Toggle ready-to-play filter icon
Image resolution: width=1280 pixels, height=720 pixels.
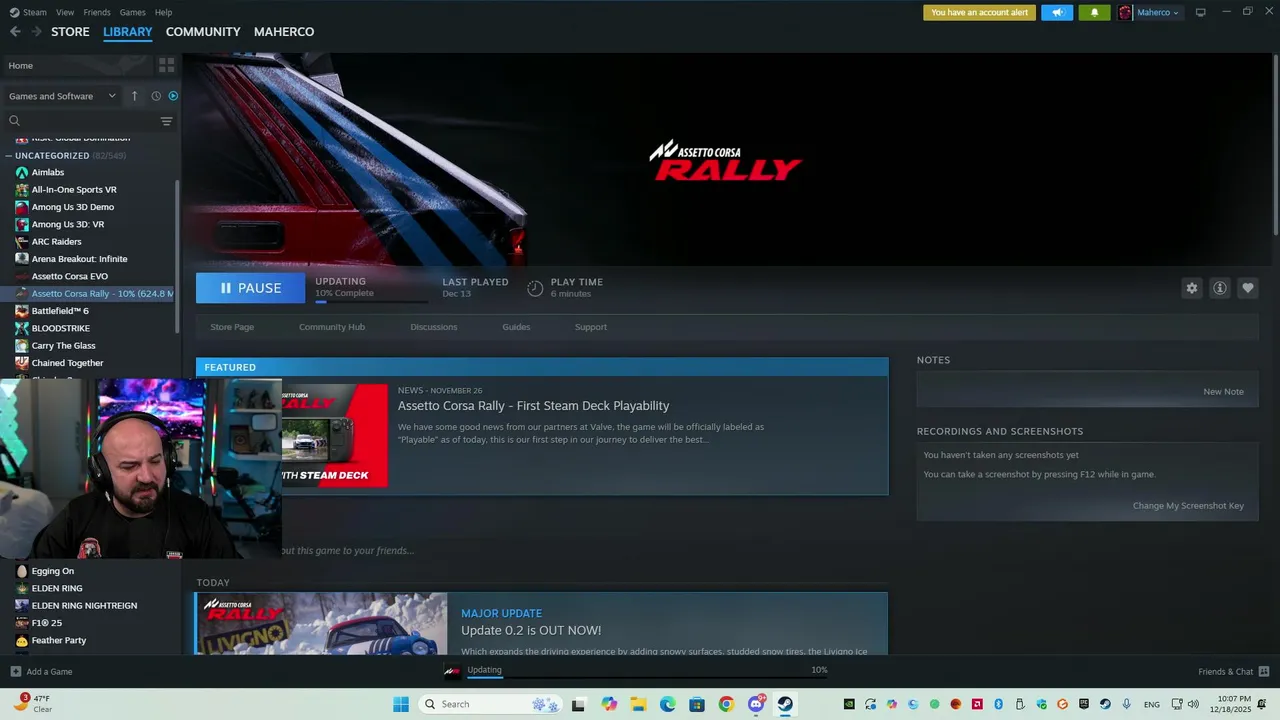pos(173,96)
